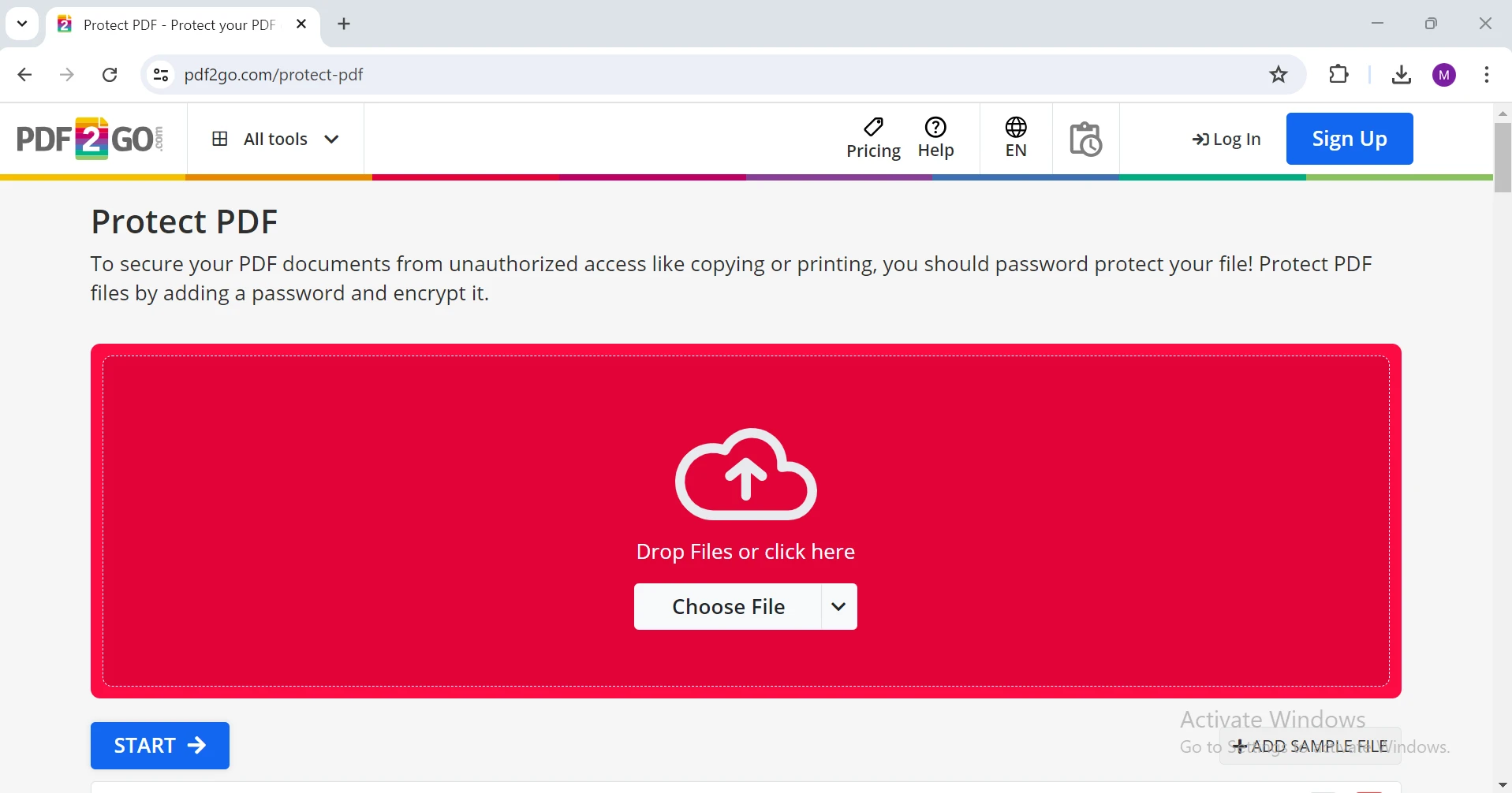This screenshot has height=793, width=1512.
Task: Click the scrollbar down arrow
Action: 1503,786
